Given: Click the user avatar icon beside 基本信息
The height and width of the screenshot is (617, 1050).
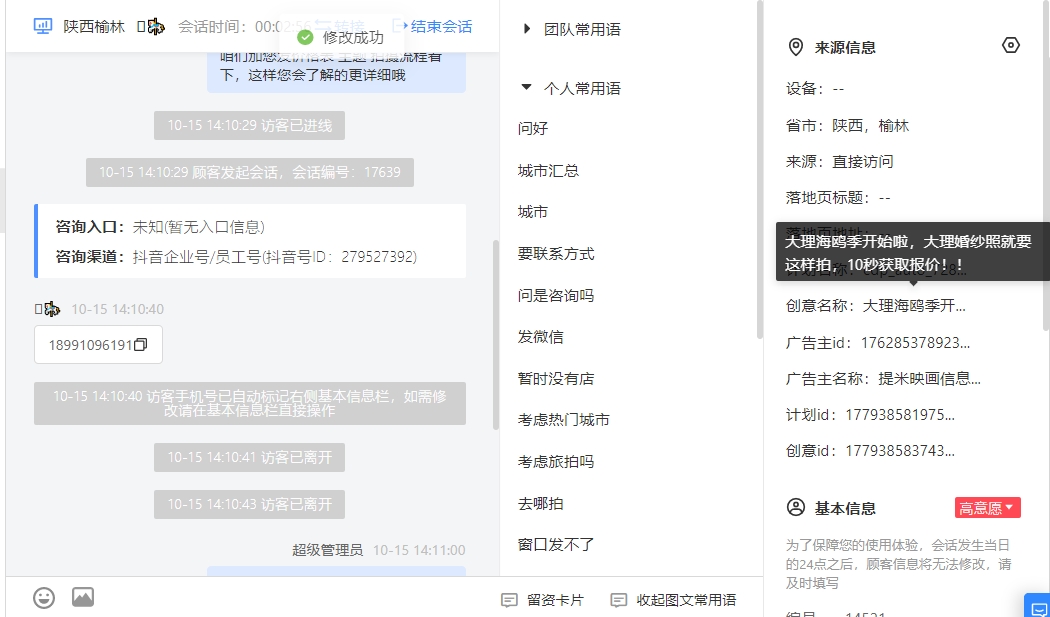Looking at the screenshot, I should tap(796, 507).
